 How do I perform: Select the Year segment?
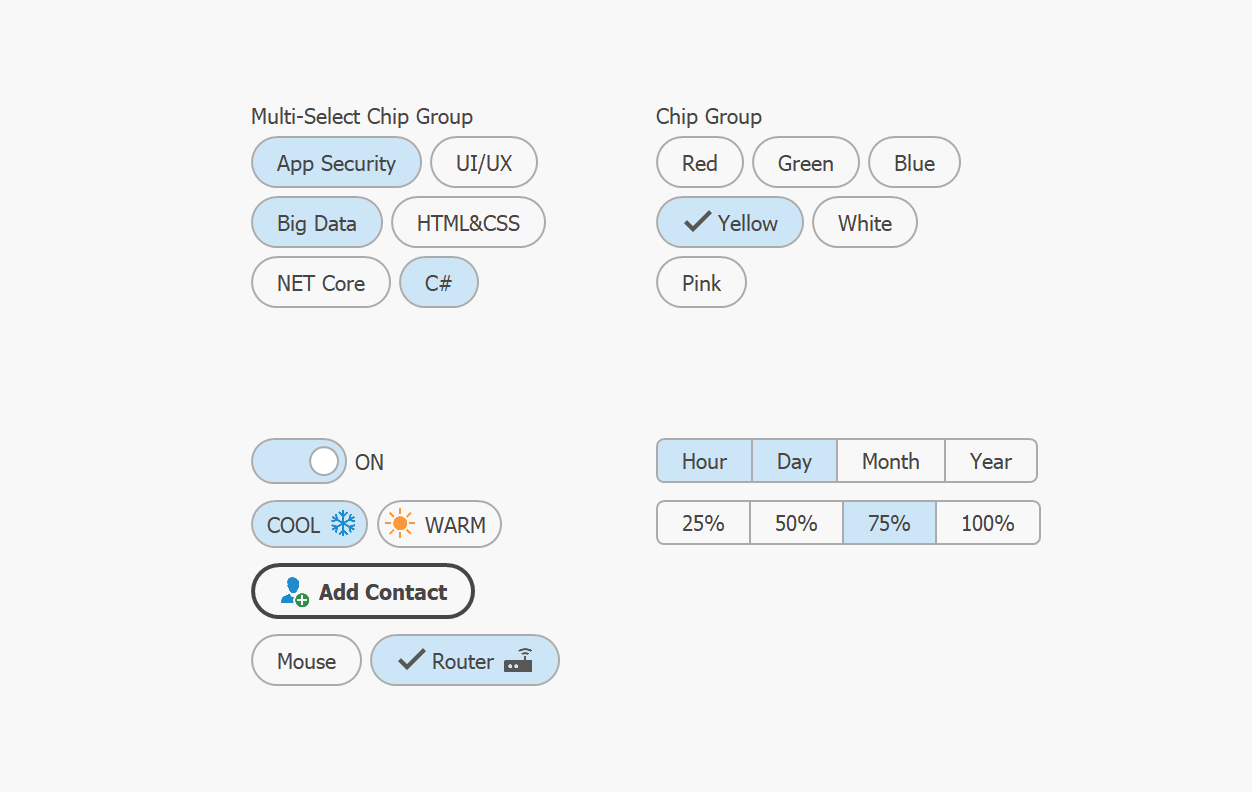coord(990,461)
